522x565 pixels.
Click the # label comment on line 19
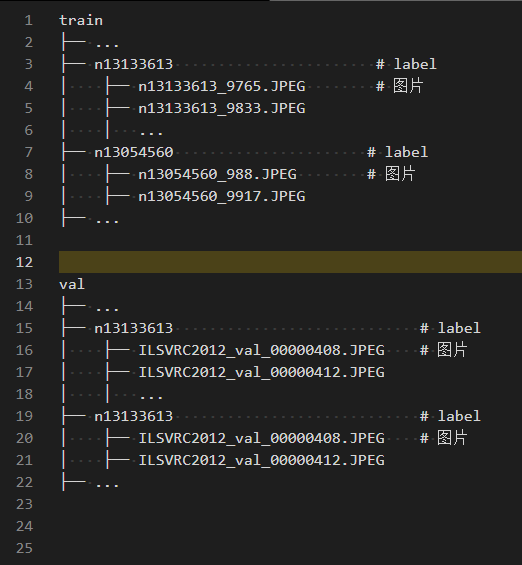pos(450,416)
